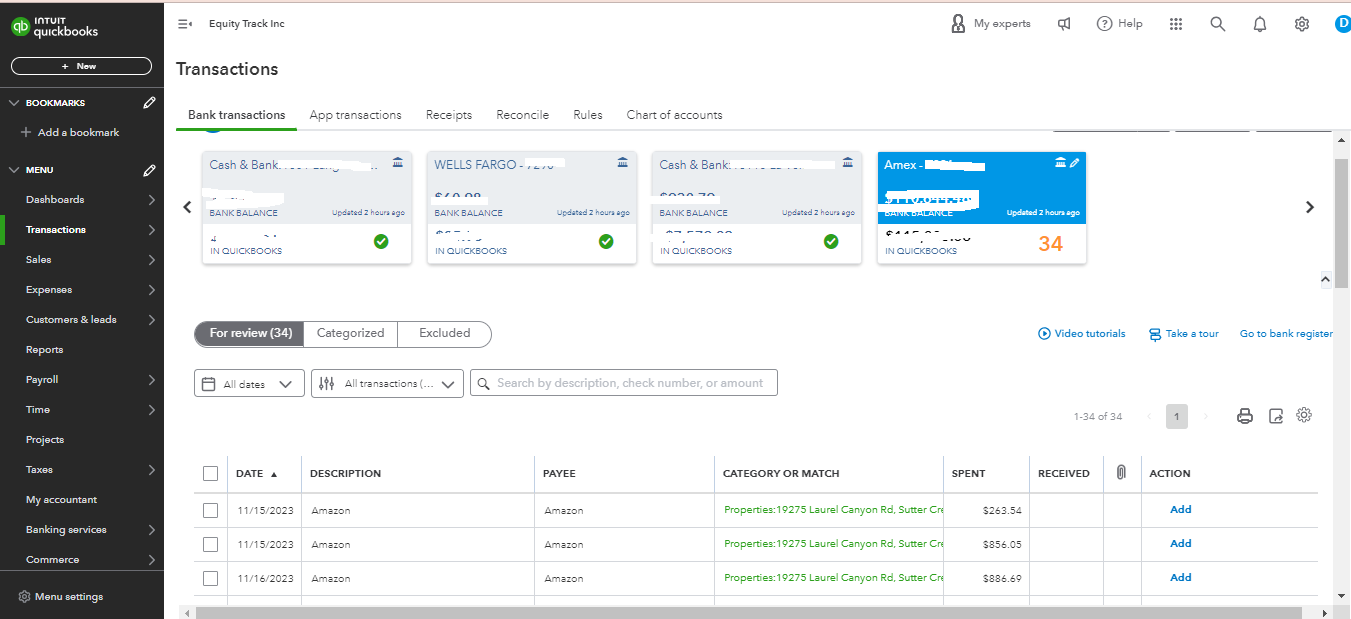Open the user profile avatar

[1342, 24]
